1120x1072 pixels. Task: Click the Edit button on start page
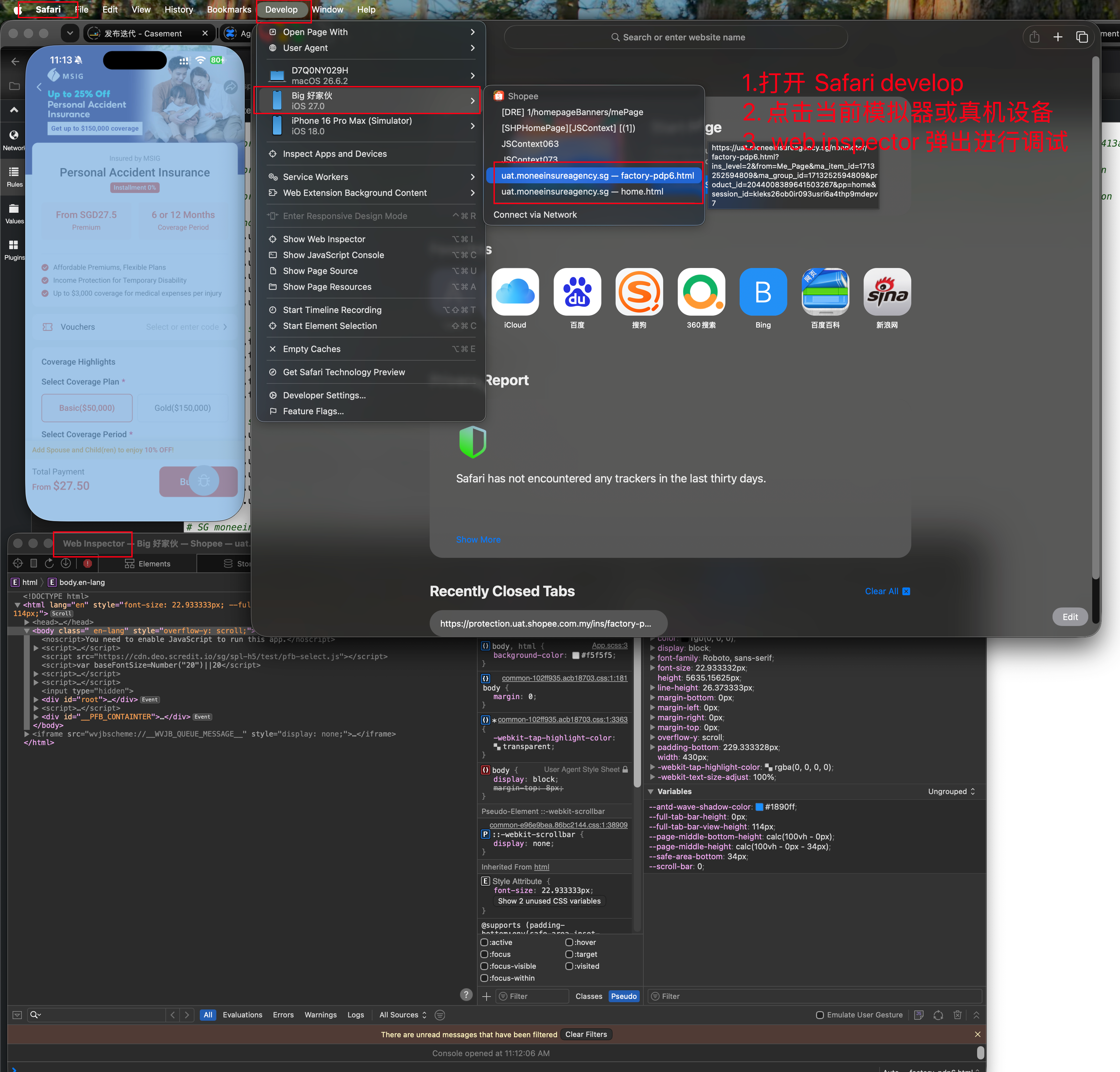tap(1070, 617)
